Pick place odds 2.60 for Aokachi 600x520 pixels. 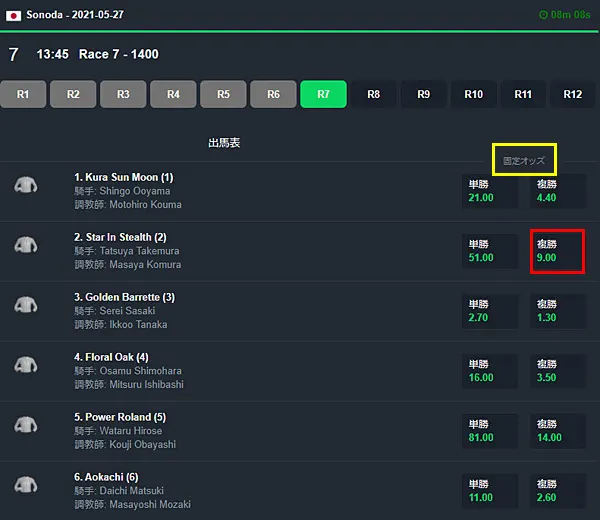click(x=557, y=491)
